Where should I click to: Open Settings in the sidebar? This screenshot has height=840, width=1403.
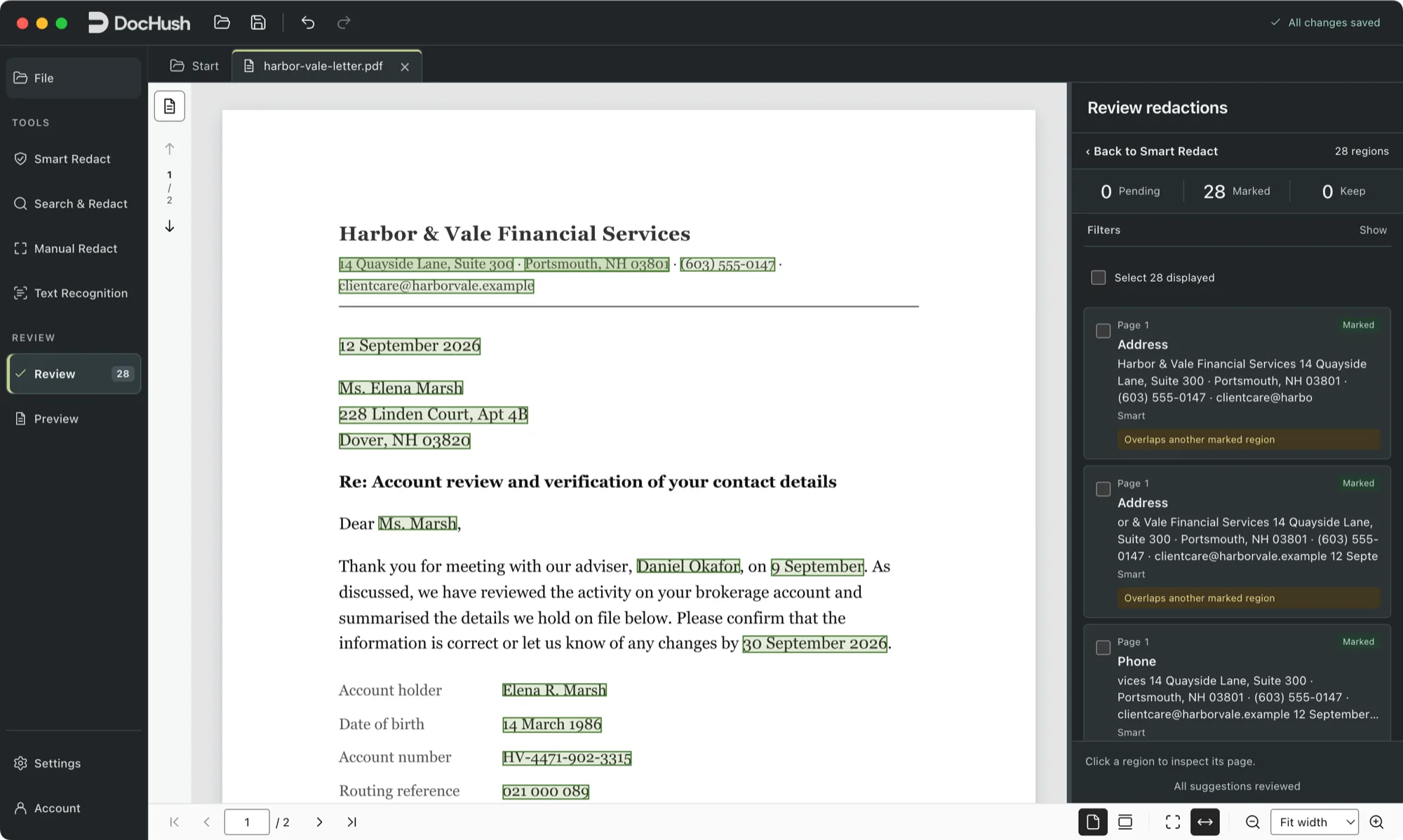(74, 763)
